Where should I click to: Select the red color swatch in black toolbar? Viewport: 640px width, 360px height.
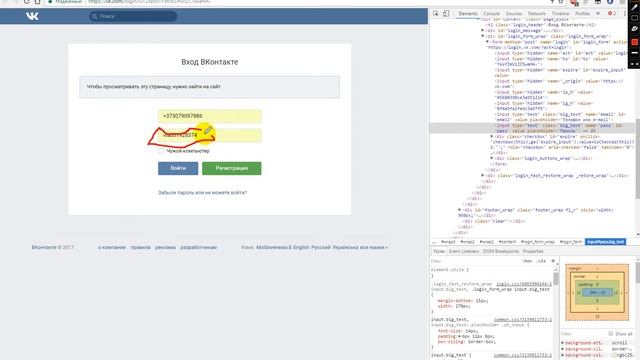pos(634,42)
